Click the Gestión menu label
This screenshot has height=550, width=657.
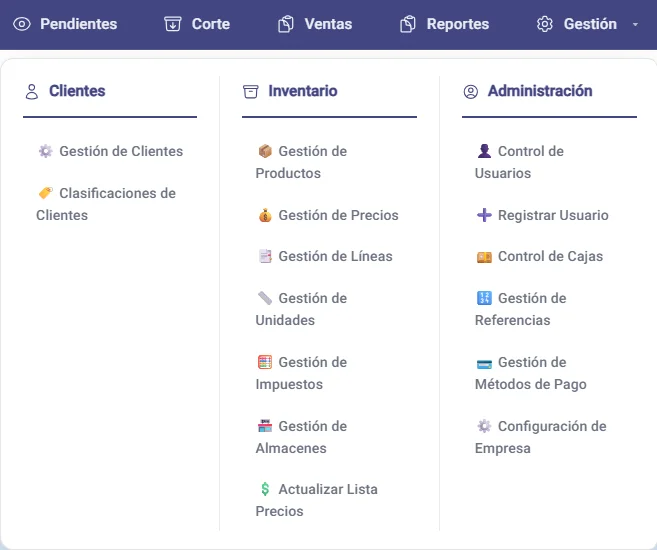[x=590, y=24]
